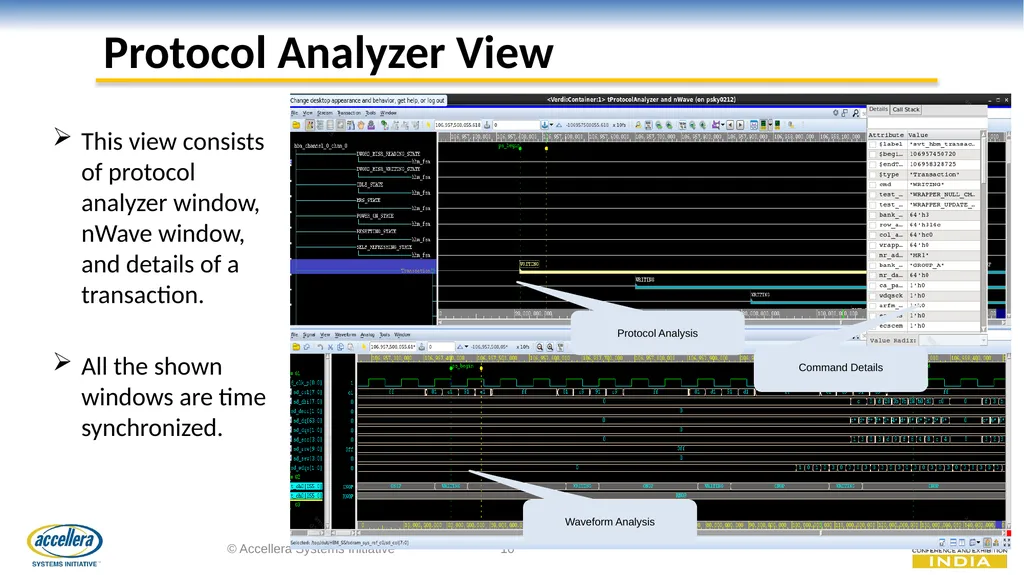Viewport: 1024px width, 575px height.
Task: Check the $begi.. attribute checkbox
Action: (x=873, y=154)
